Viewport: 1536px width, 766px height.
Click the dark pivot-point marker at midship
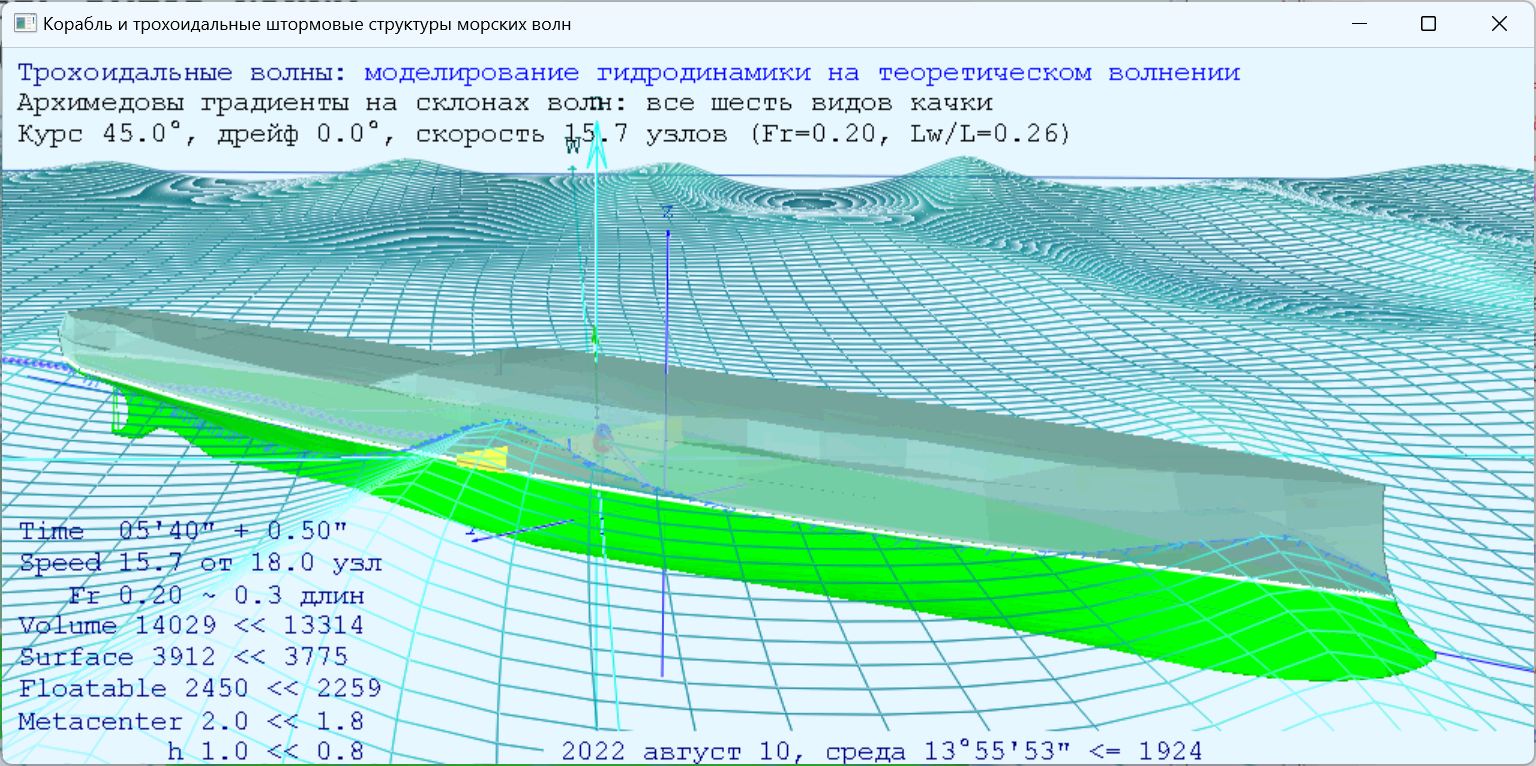600,432
